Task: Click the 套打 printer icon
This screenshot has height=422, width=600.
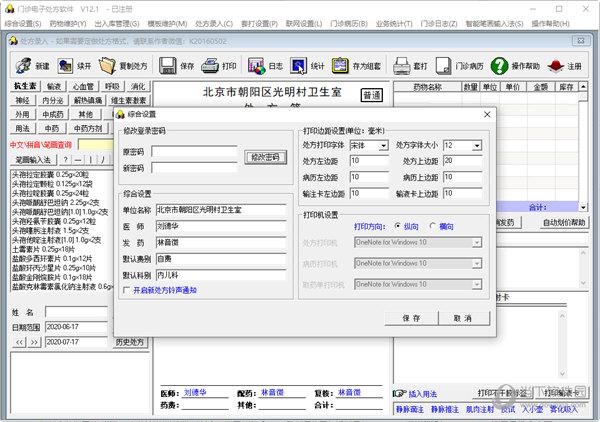Action: [401, 66]
